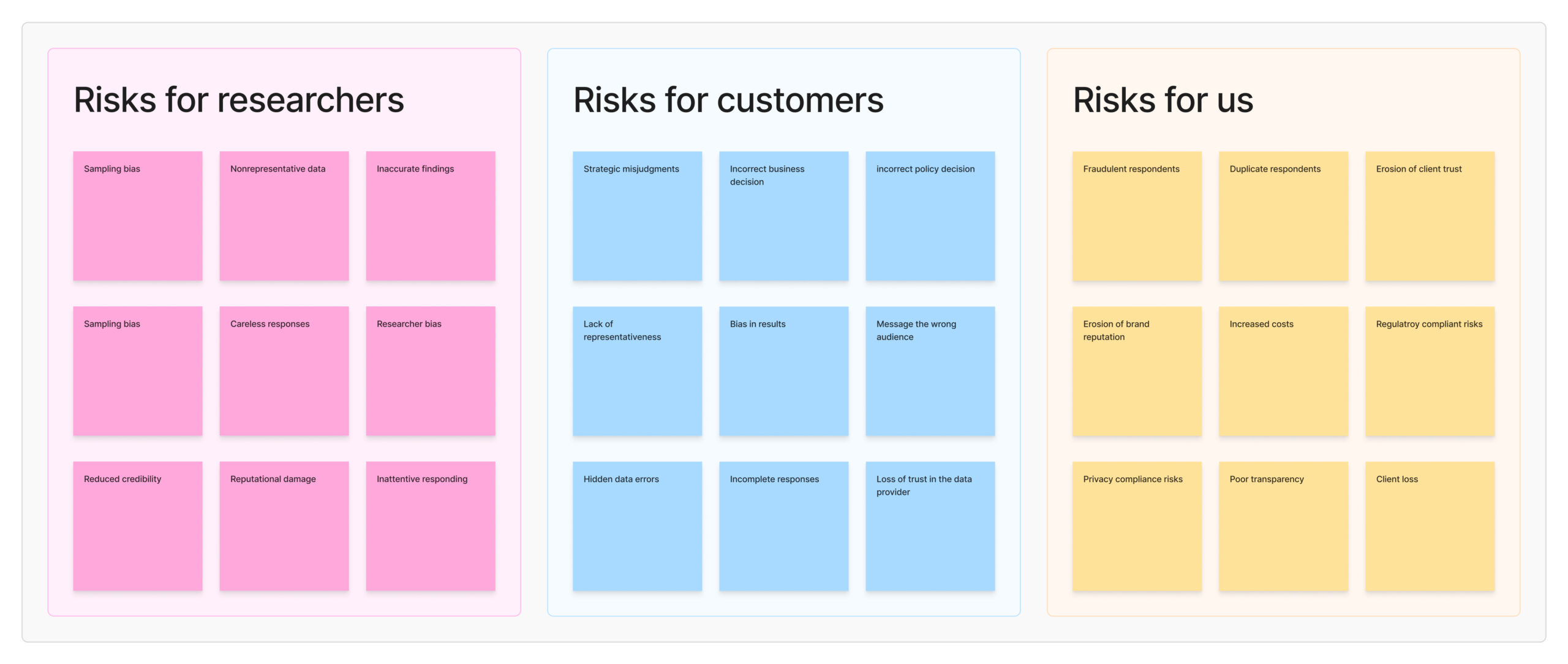Select the 'Client loss' sticky note

tap(1430, 526)
